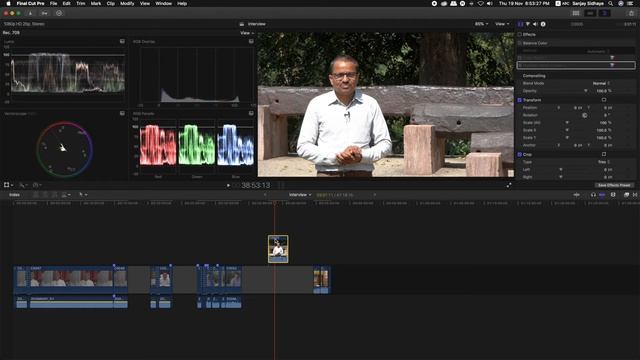The height and width of the screenshot is (360, 640).
Task: Open the Window menu
Action: [x=163, y=3]
